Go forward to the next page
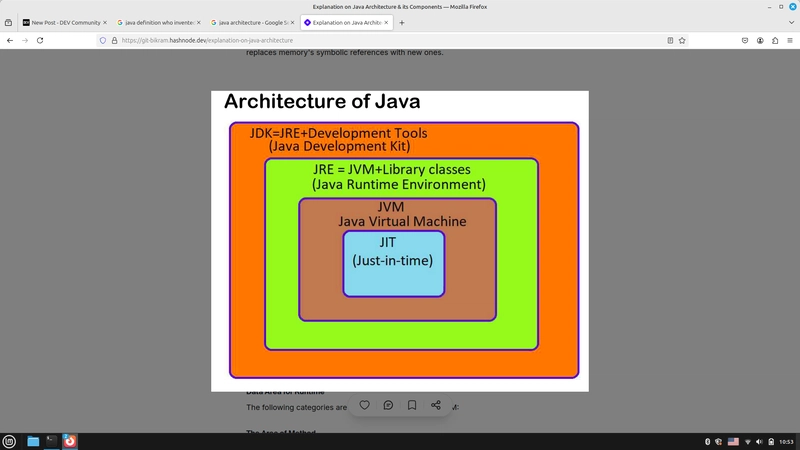The image size is (800, 450). 25,40
